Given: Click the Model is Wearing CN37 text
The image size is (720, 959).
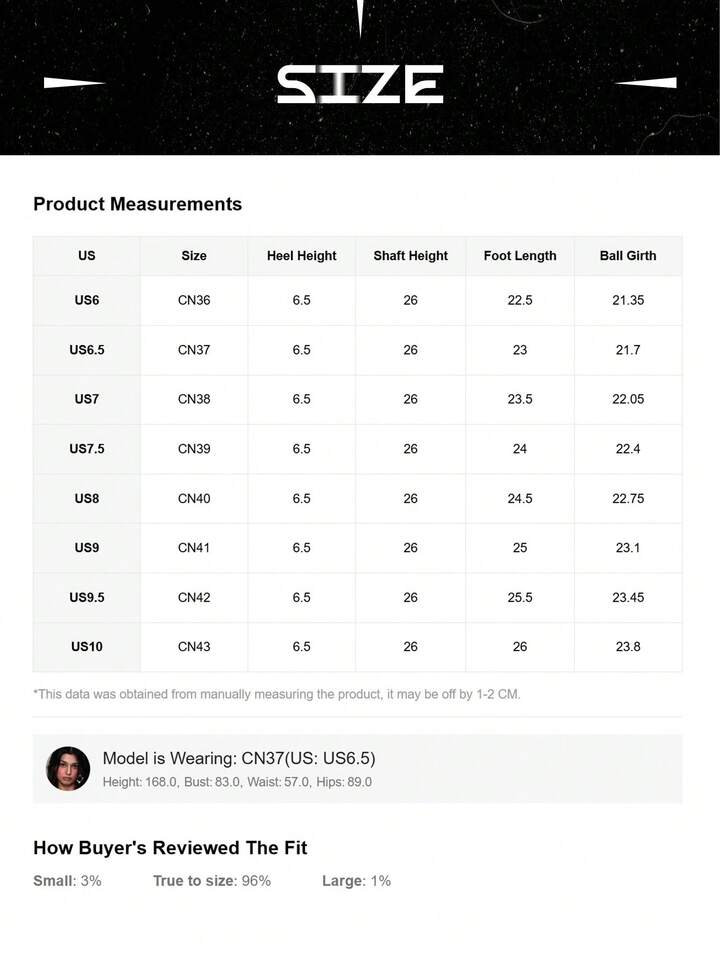Looking at the screenshot, I should click(239, 758).
